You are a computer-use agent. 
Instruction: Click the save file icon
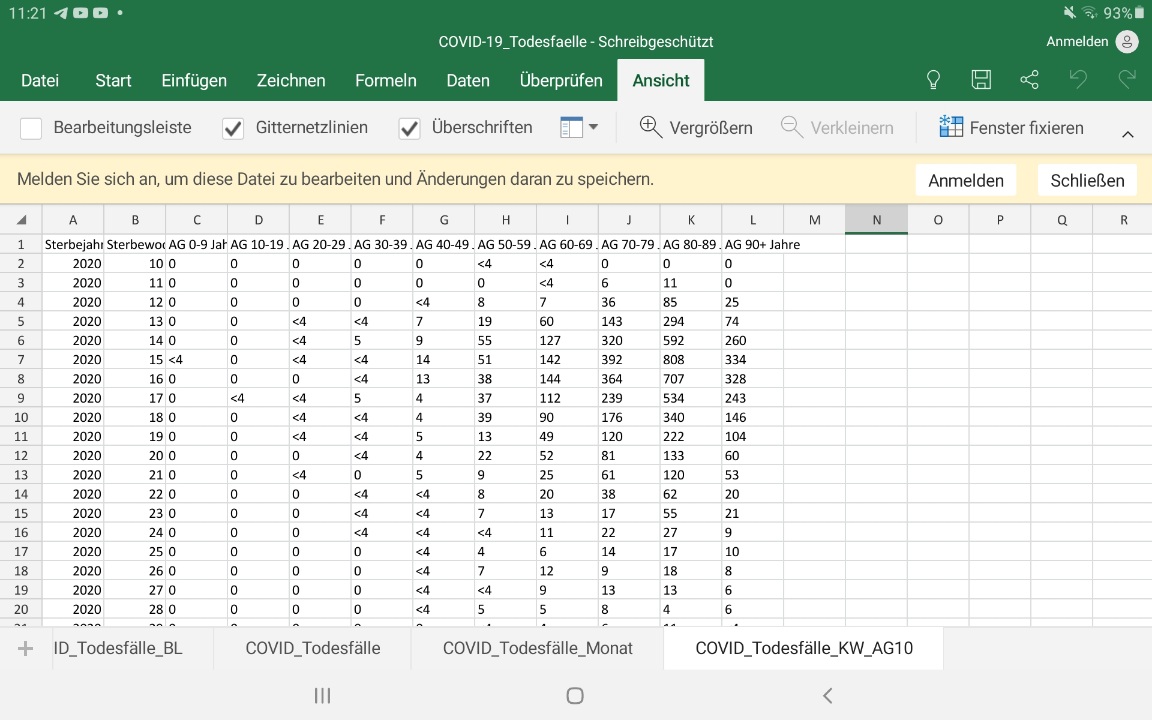981,80
